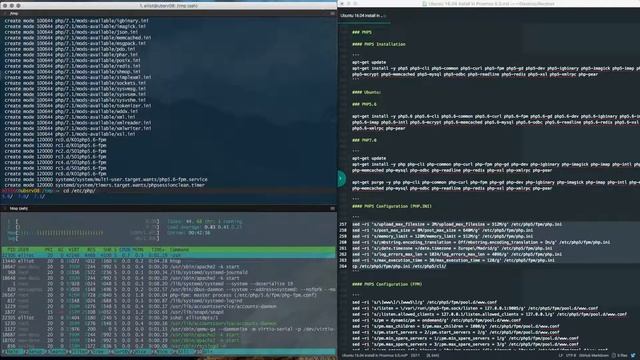Toggle the tree view with the teal circle handle

(x=341, y=179)
